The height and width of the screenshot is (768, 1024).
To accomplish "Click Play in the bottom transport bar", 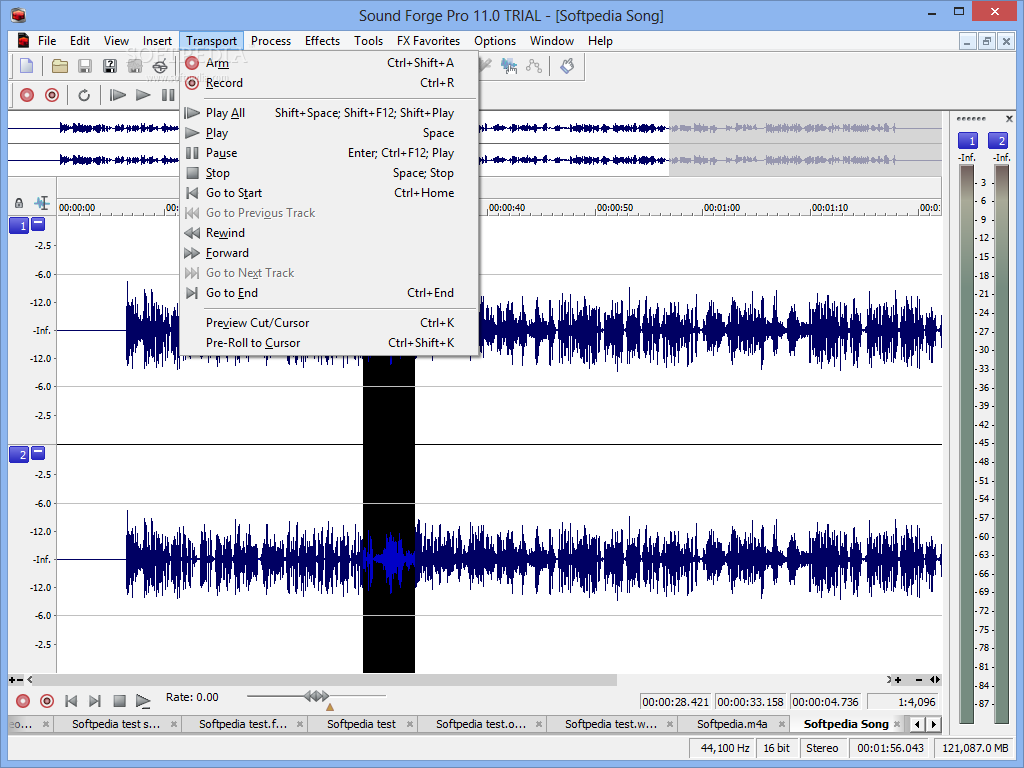I will tap(143, 701).
